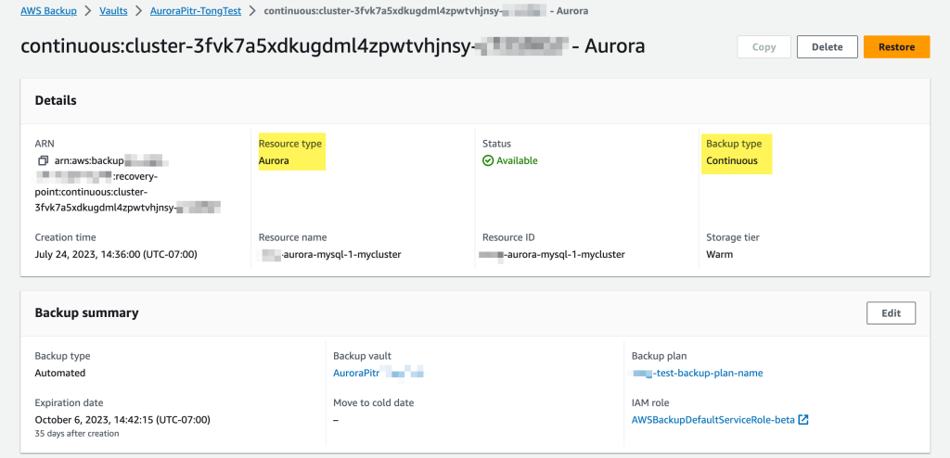The image size is (950, 458).
Task: Click the page title continuous:cluster Aurora
Action: pyautogui.click(x=333, y=47)
